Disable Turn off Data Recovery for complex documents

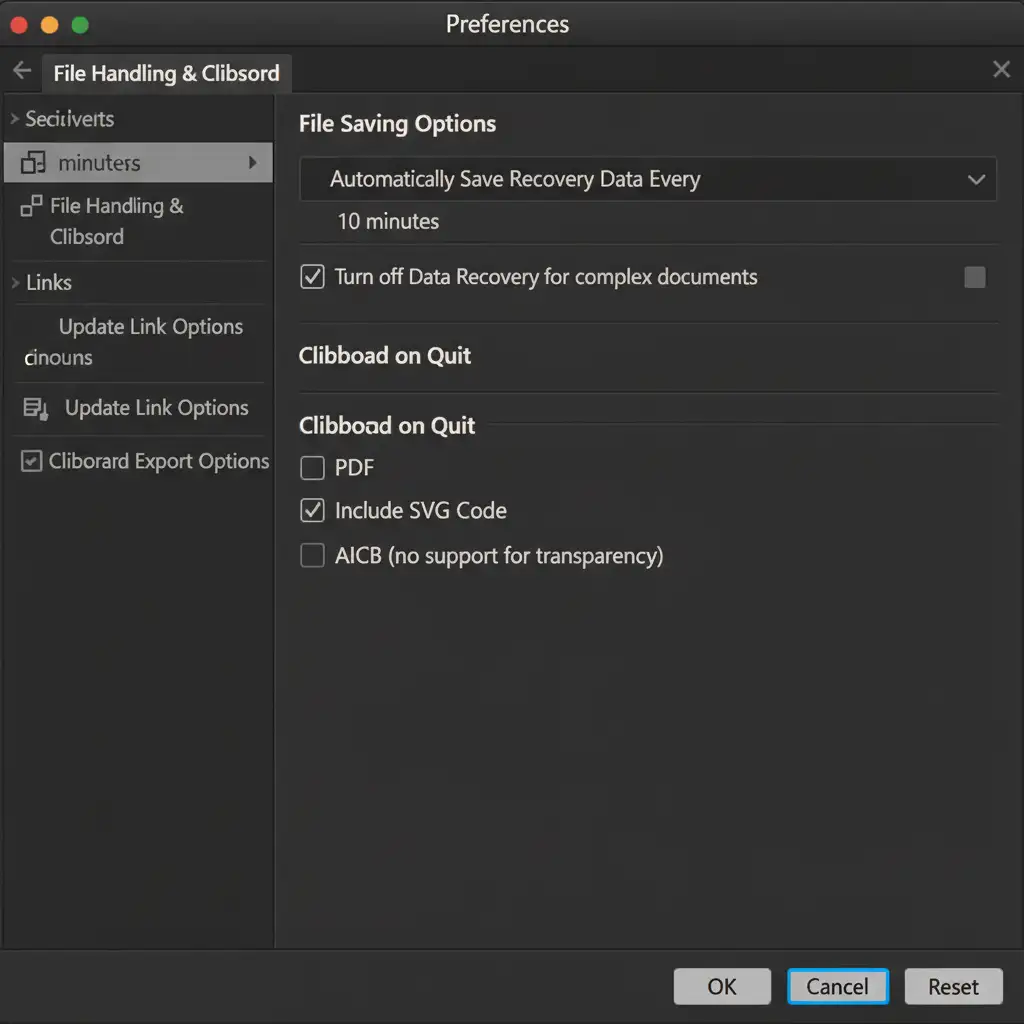313,277
